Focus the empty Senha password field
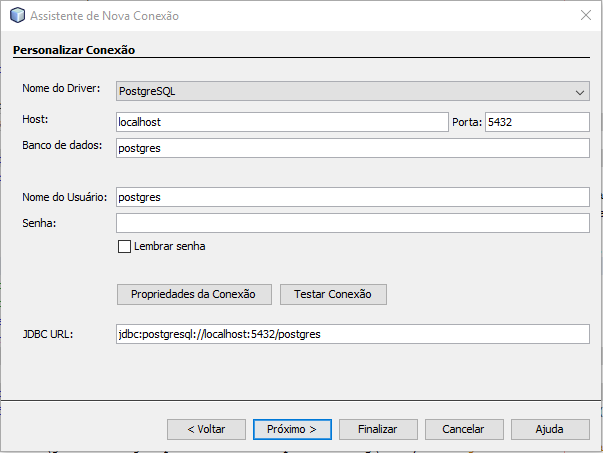603x453 pixels. click(x=353, y=223)
